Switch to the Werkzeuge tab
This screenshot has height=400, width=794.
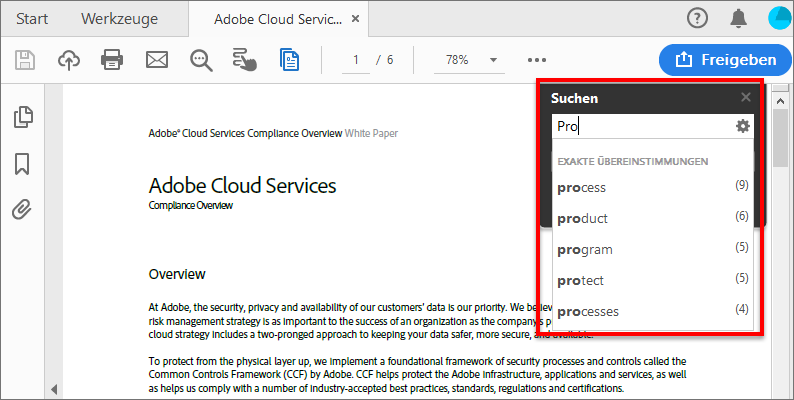pos(118,19)
